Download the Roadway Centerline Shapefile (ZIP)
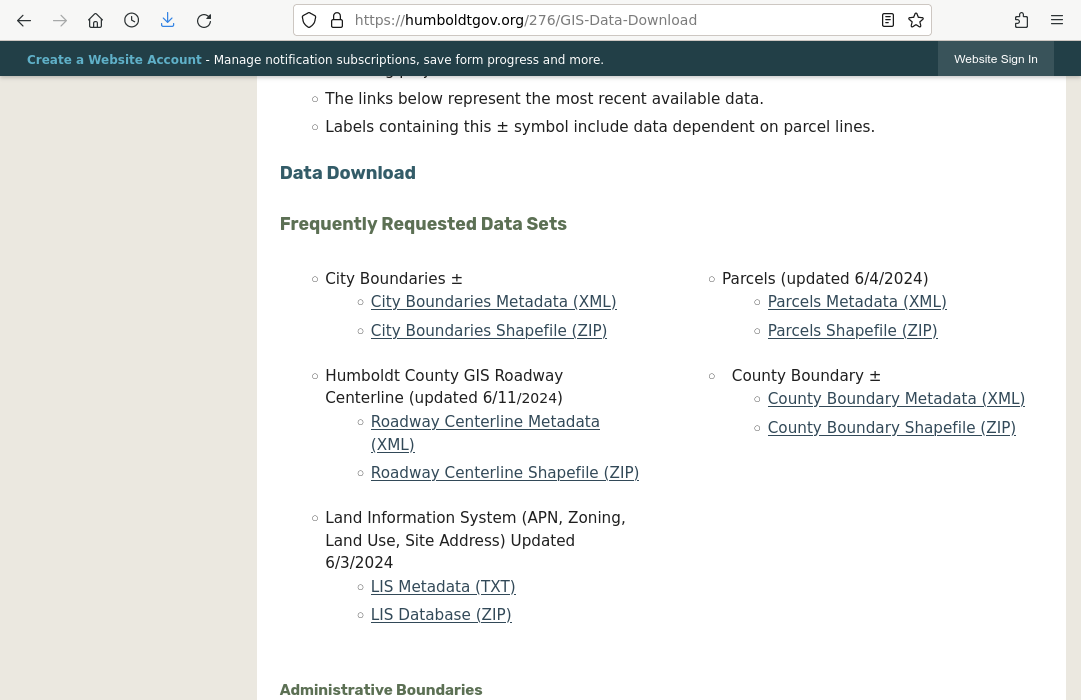 click(504, 473)
